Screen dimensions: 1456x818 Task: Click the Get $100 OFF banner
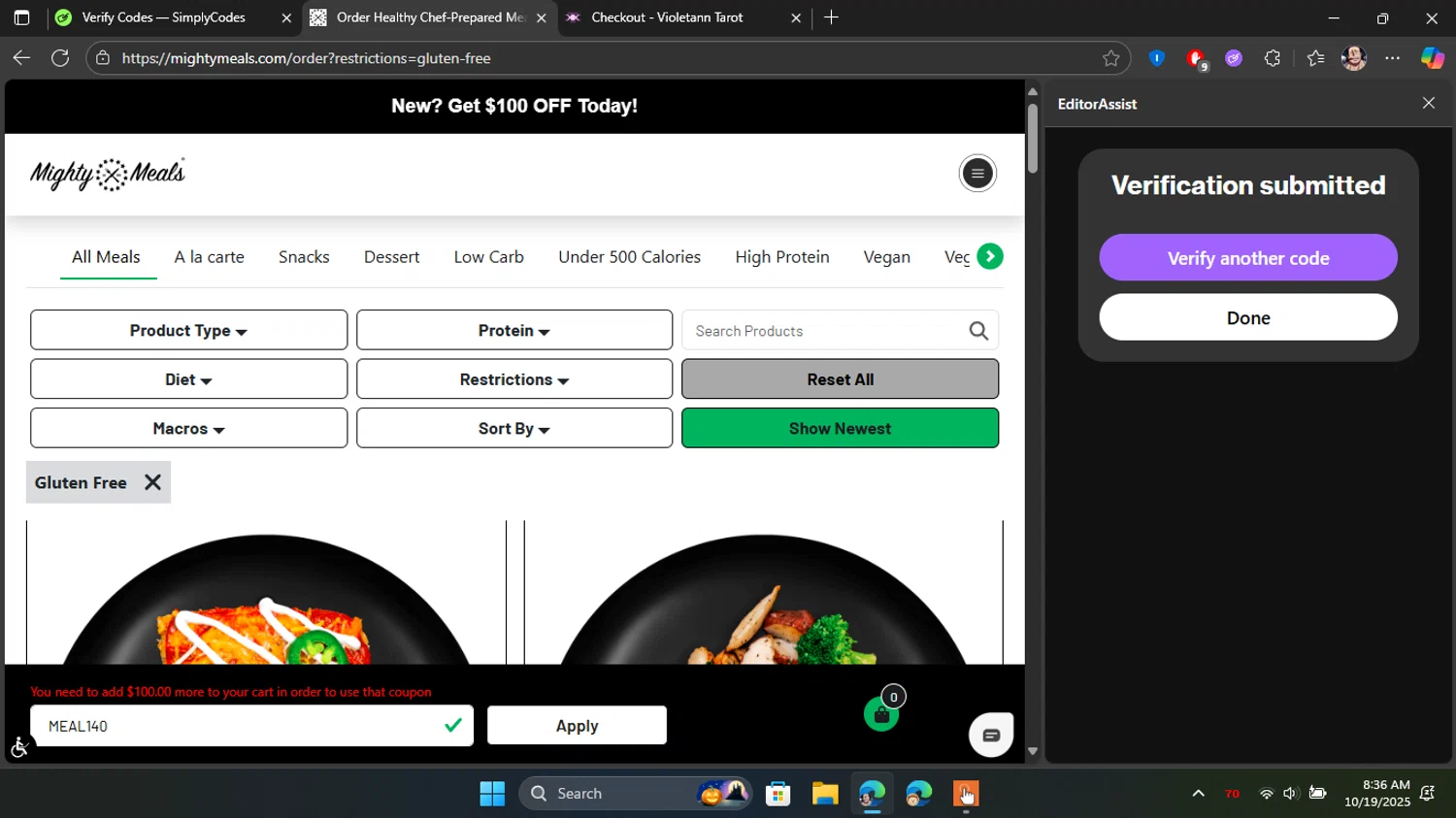tap(514, 106)
